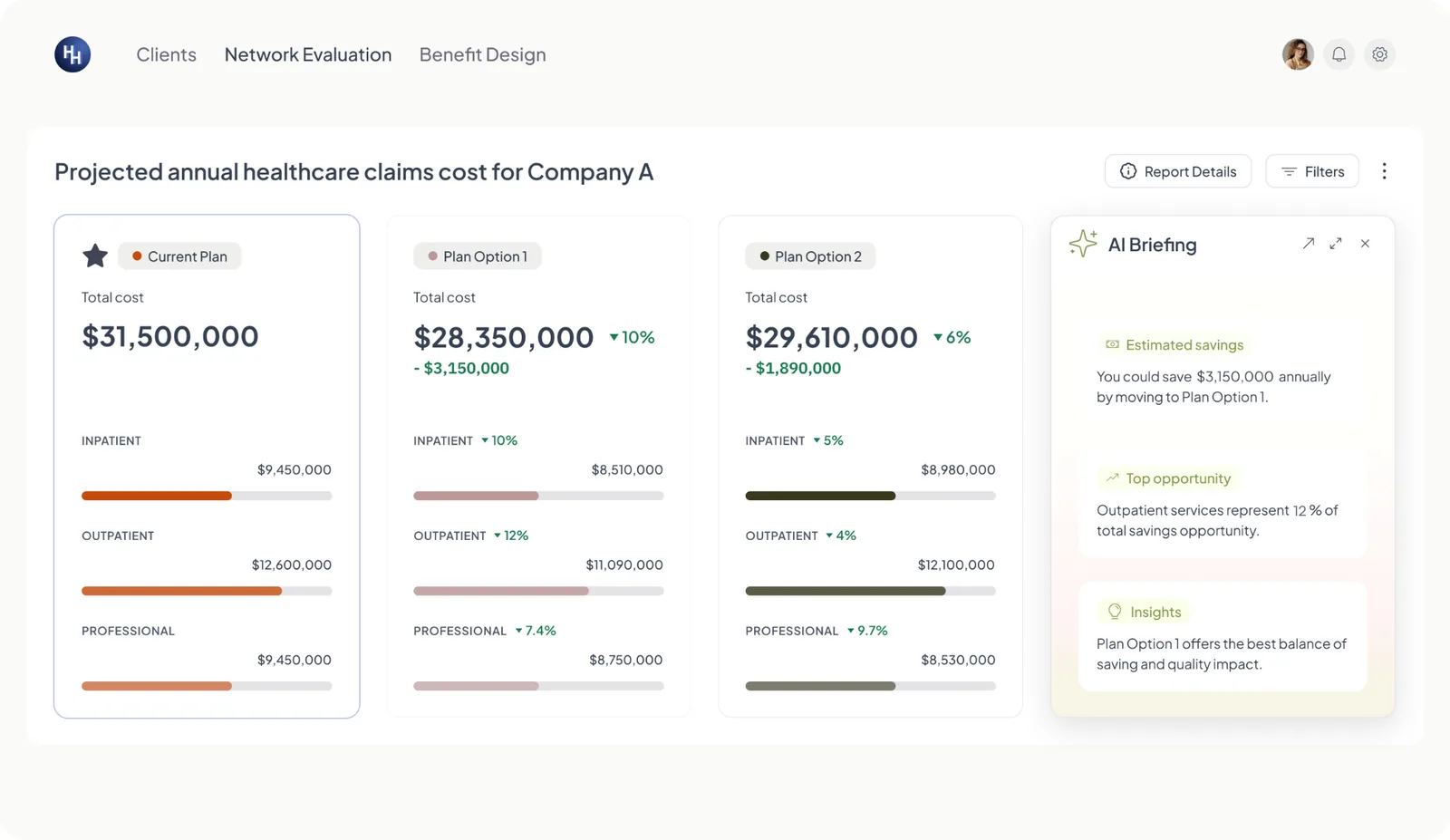Open the Filters button

[x=1312, y=171]
